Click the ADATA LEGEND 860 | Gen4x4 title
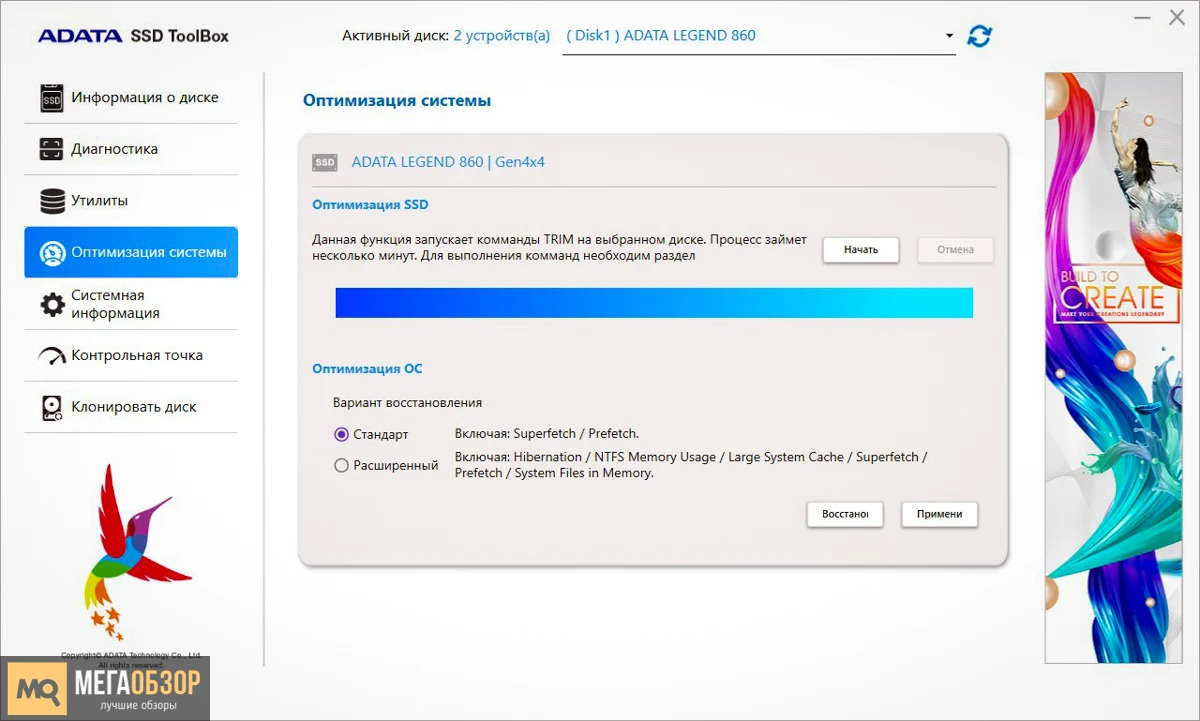The image size is (1200, 721). pos(448,162)
